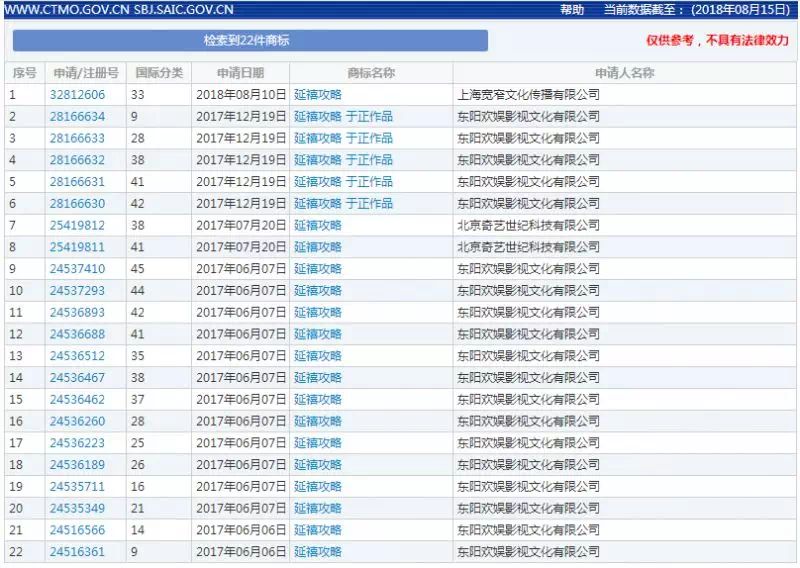Image resolution: width=800 pixels, height=568 pixels.
Task: Open 延禧攻略 于正作品 trademark in row 5
Action: 343,182
